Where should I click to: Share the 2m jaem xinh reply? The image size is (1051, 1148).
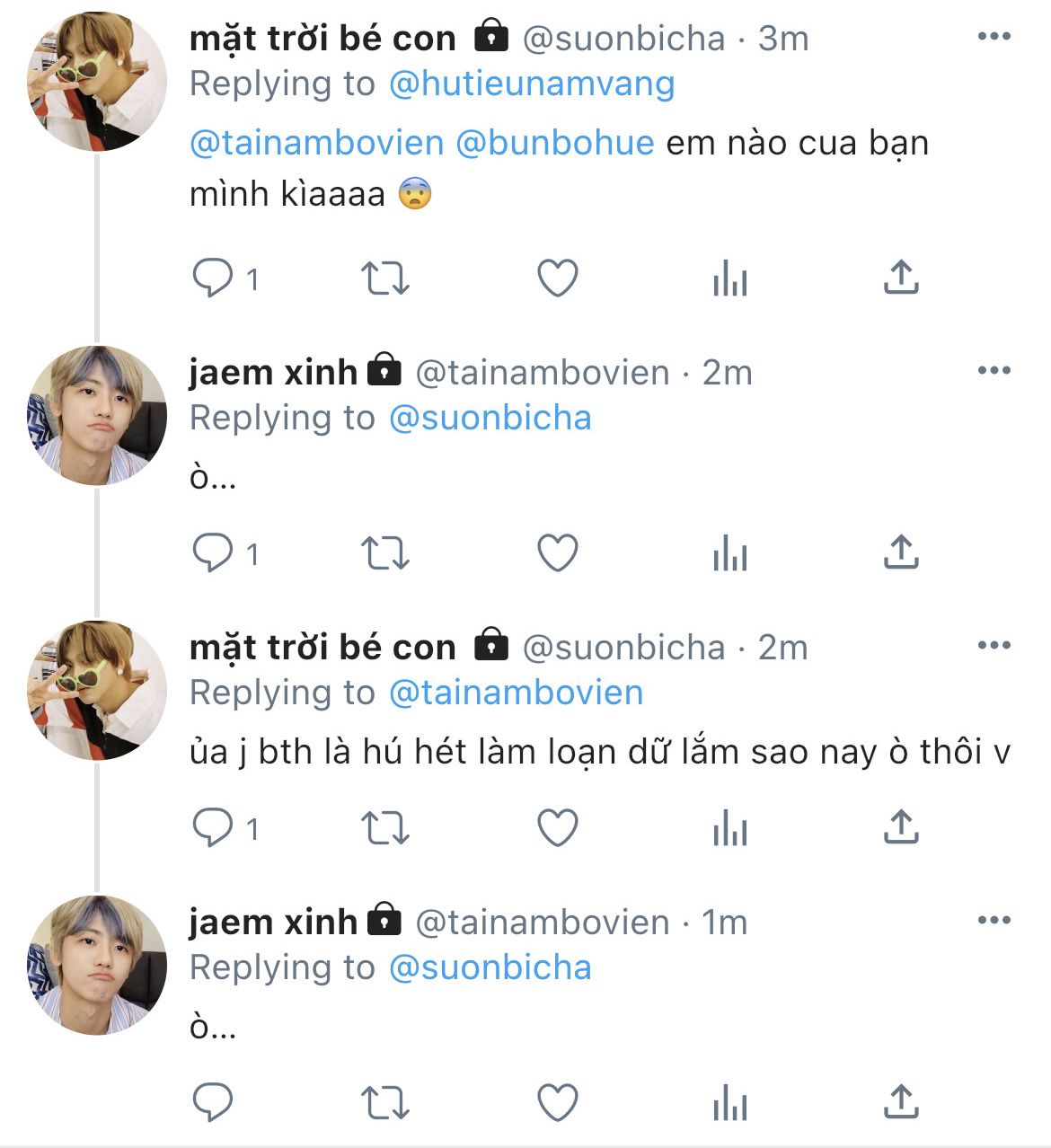click(901, 552)
